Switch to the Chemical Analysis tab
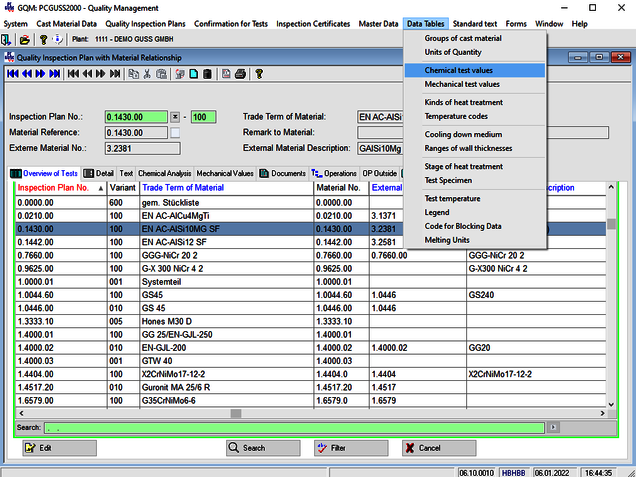This screenshot has height=477, width=636. (x=164, y=173)
